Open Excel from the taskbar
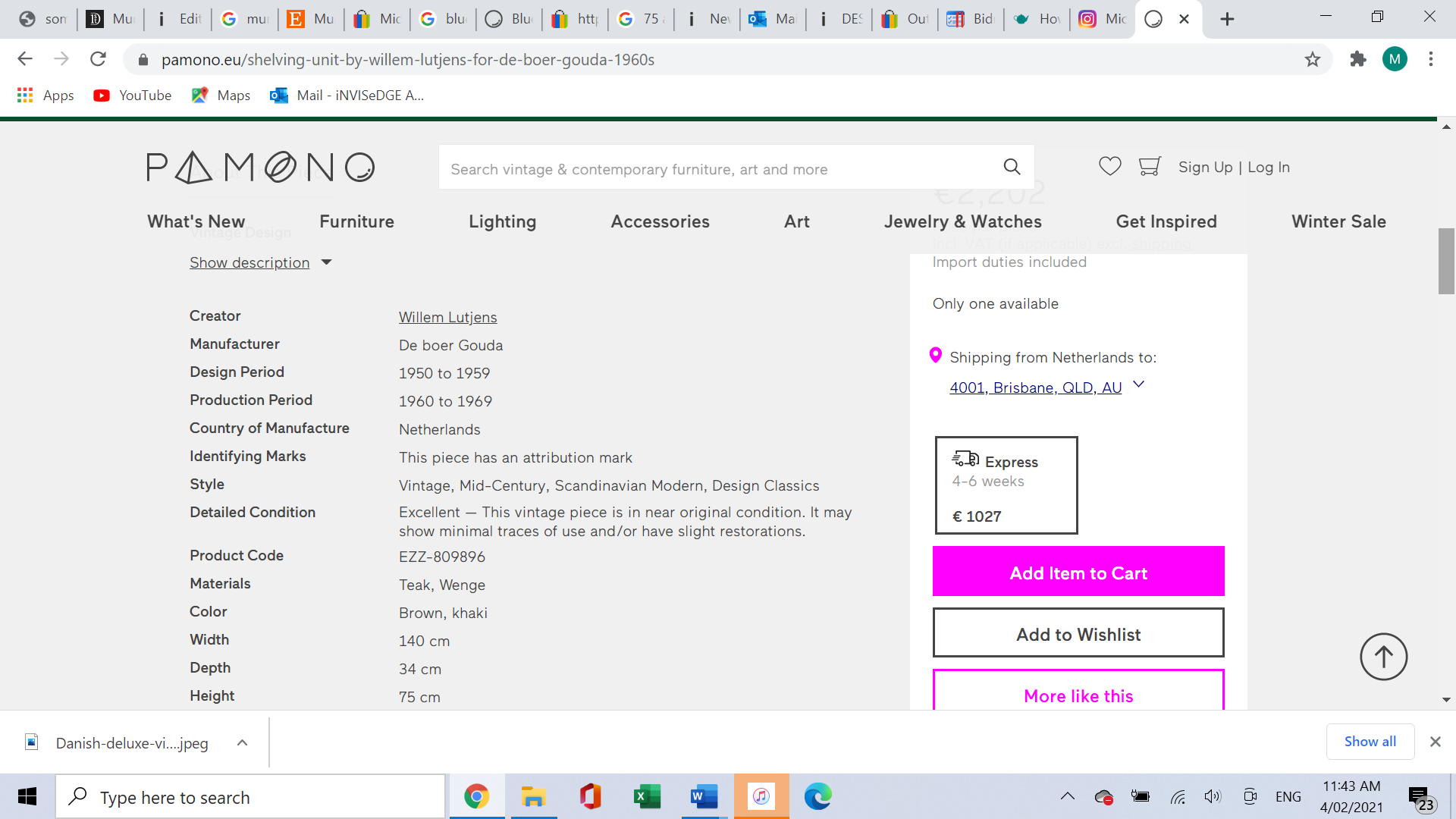 [647, 796]
